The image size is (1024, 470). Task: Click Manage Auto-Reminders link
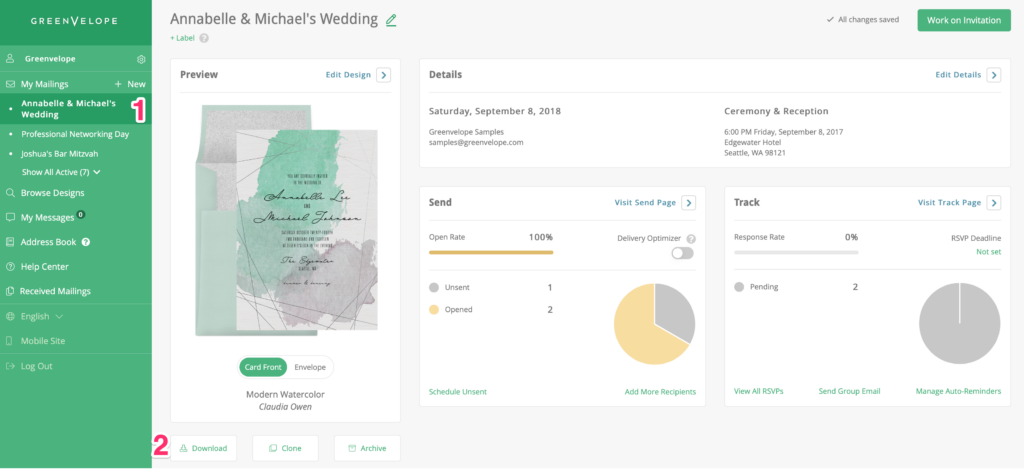(x=958, y=392)
